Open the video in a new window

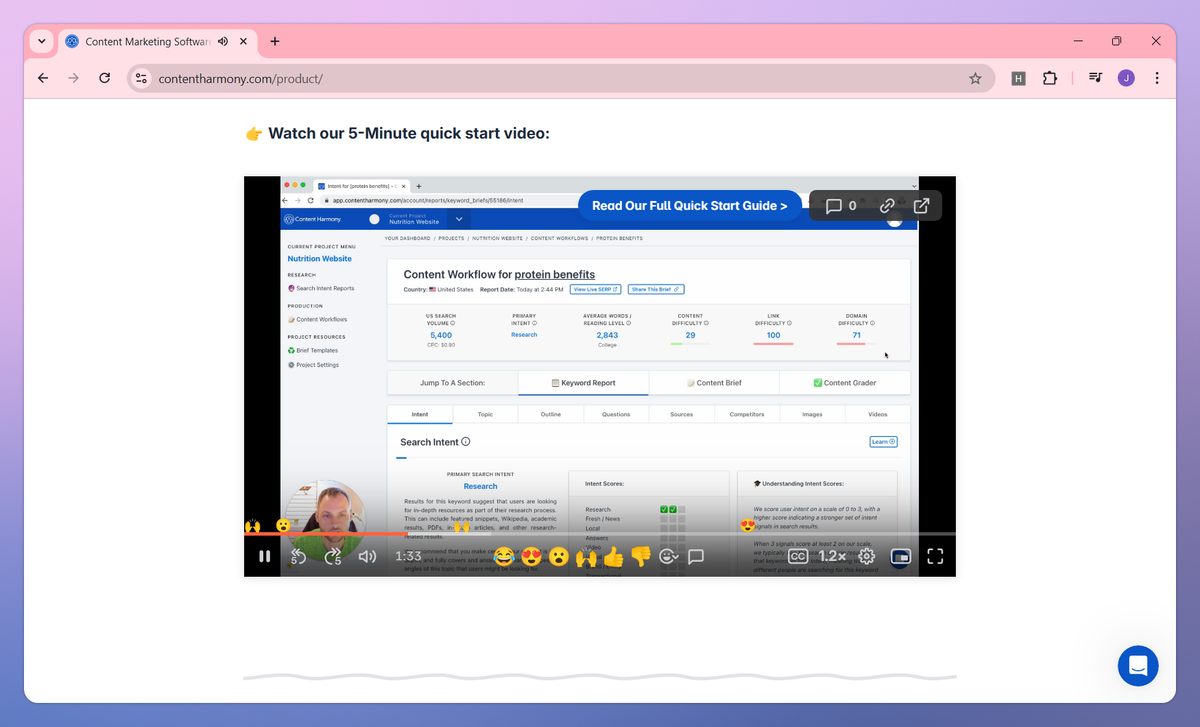(920, 205)
